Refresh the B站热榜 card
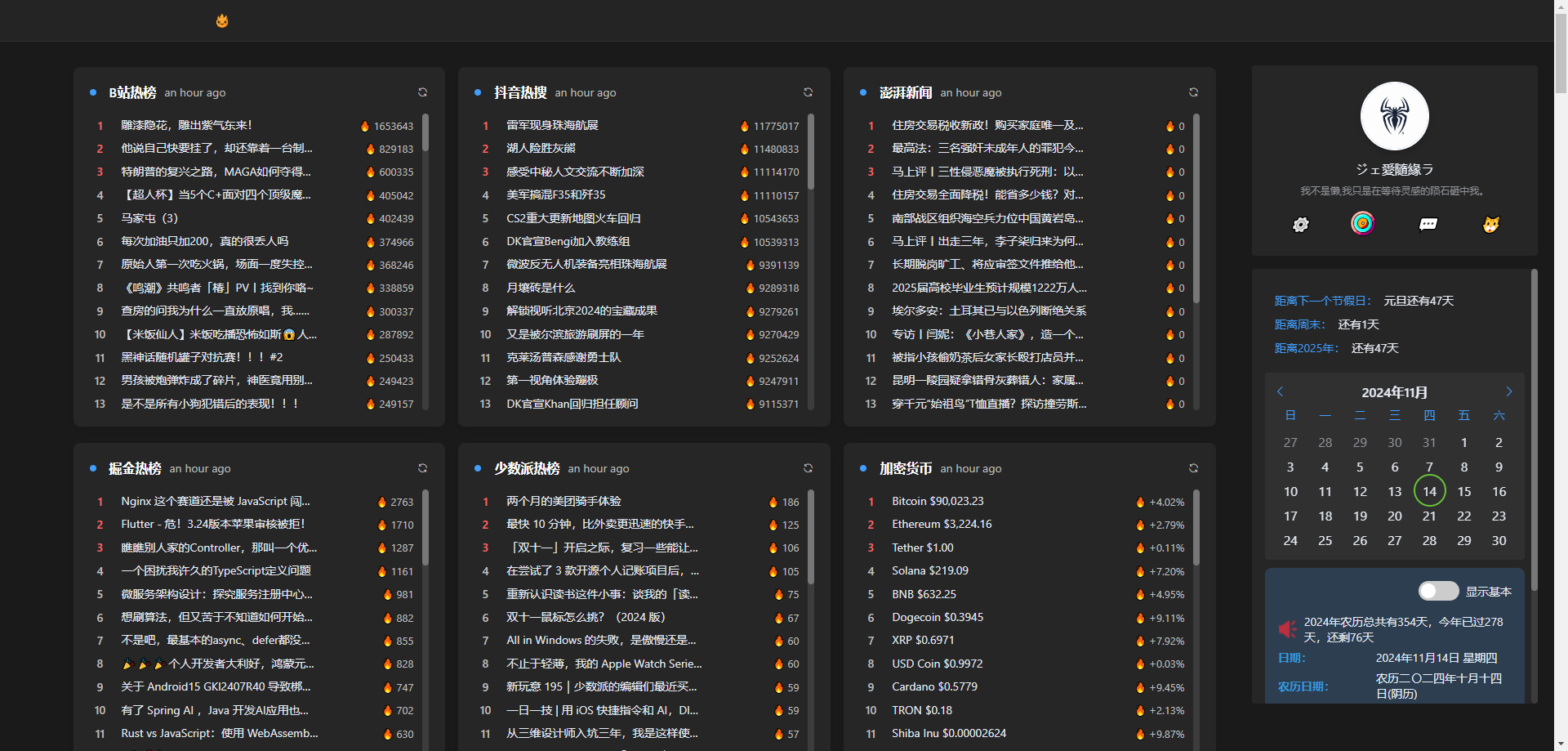Viewport: 1568px width, 751px height. (x=422, y=92)
